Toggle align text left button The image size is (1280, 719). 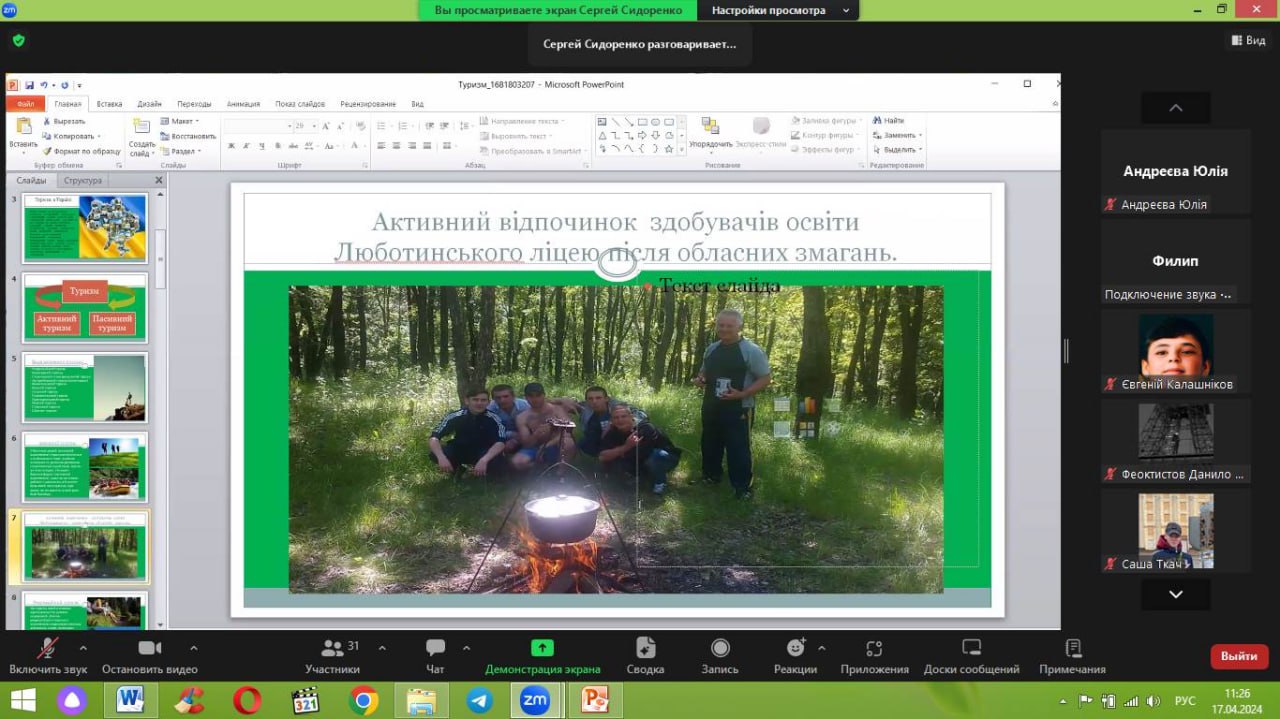[382, 146]
